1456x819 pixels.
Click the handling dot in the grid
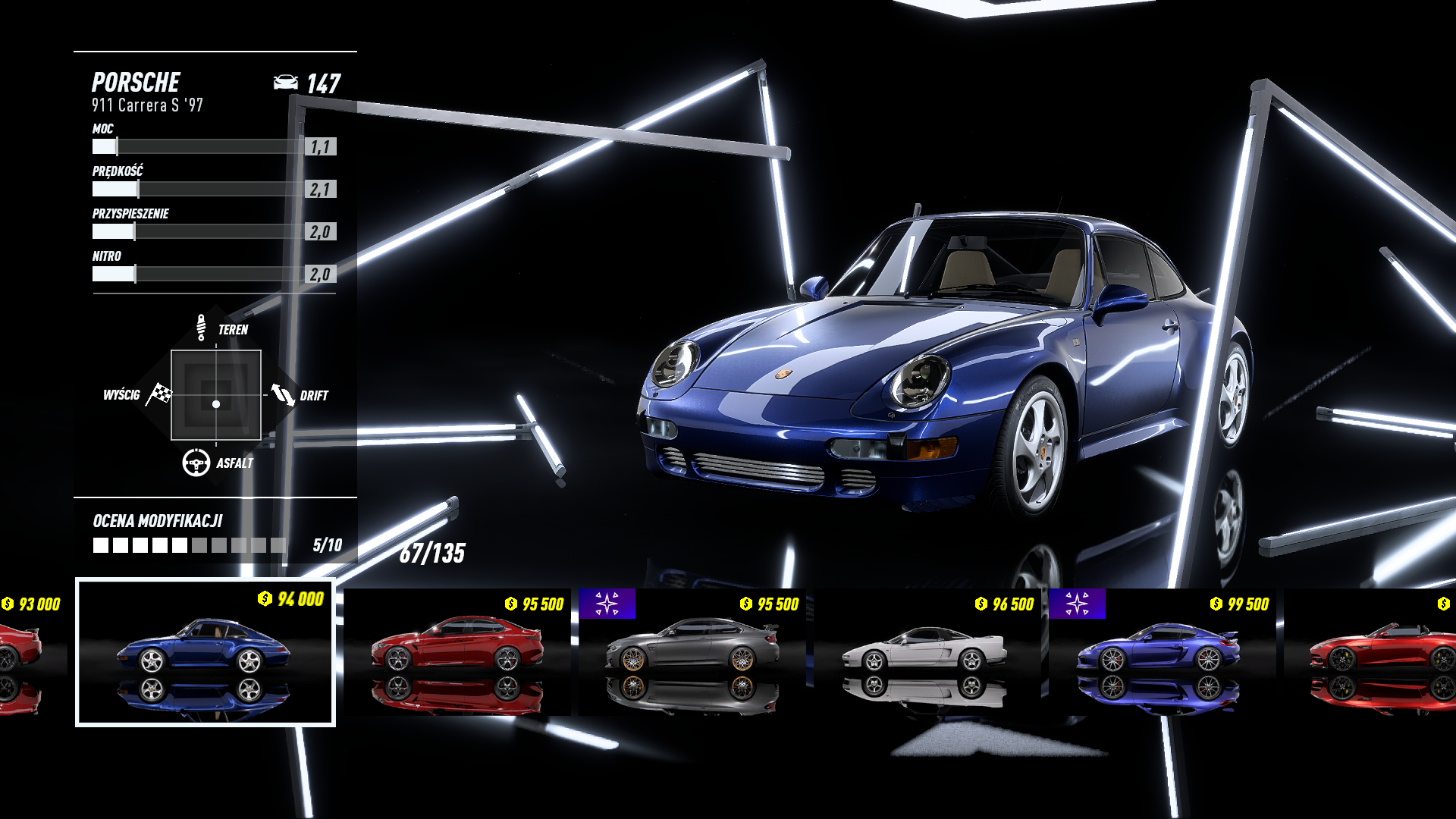click(216, 404)
